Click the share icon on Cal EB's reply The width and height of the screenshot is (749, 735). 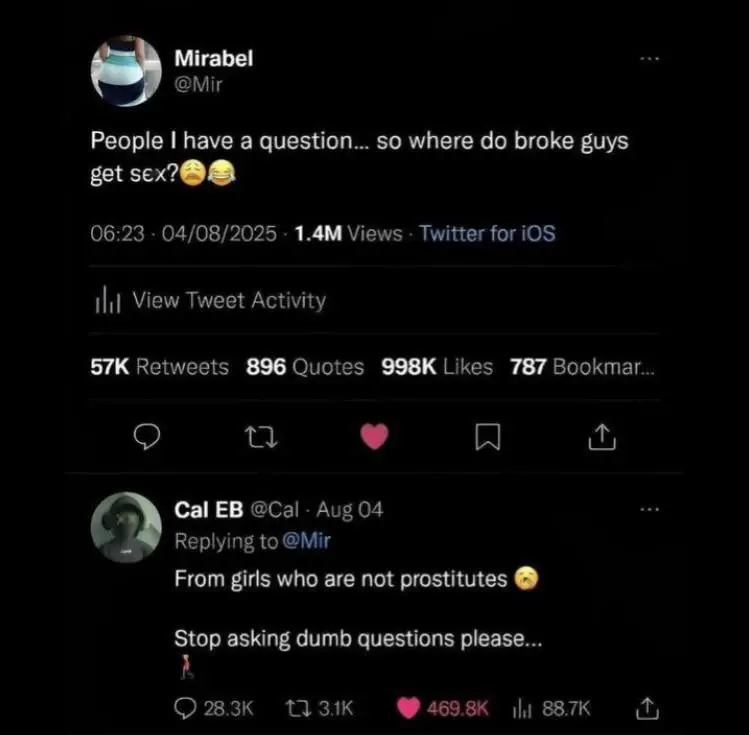pyautogui.click(x=646, y=708)
